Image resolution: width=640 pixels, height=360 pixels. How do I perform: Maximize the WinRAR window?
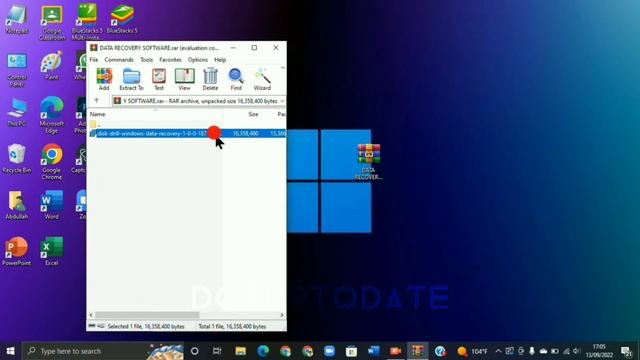coord(254,48)
